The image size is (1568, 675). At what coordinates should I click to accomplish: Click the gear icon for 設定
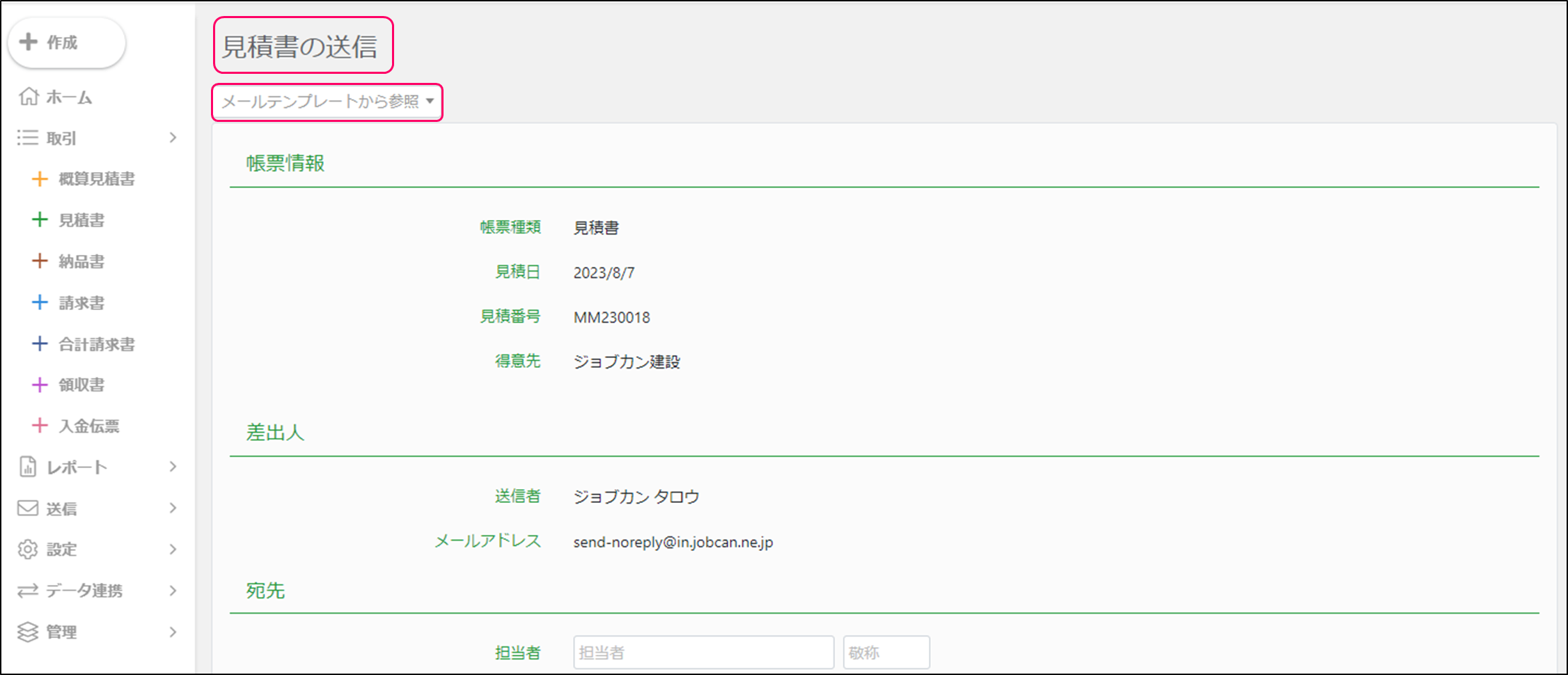28,550
